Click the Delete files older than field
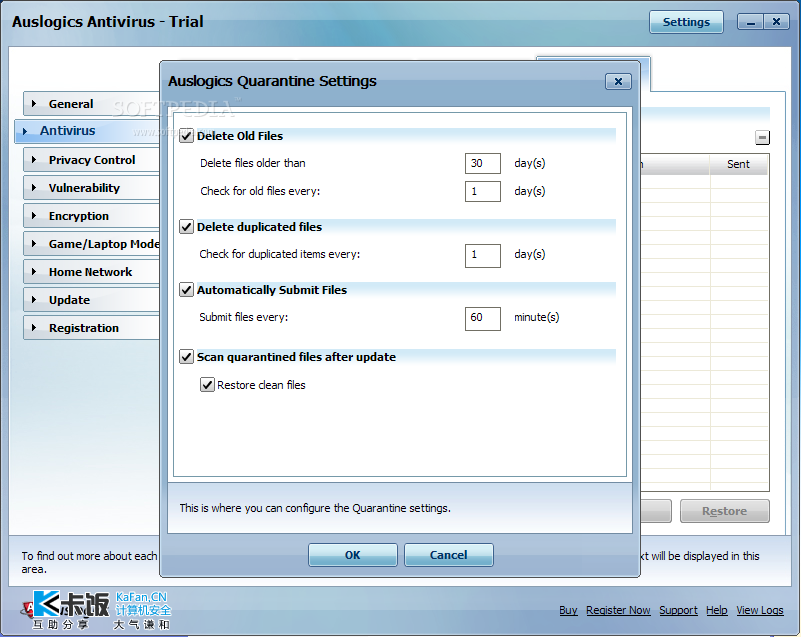The height and width of the screenshot is (637, 801). (483, 163)
